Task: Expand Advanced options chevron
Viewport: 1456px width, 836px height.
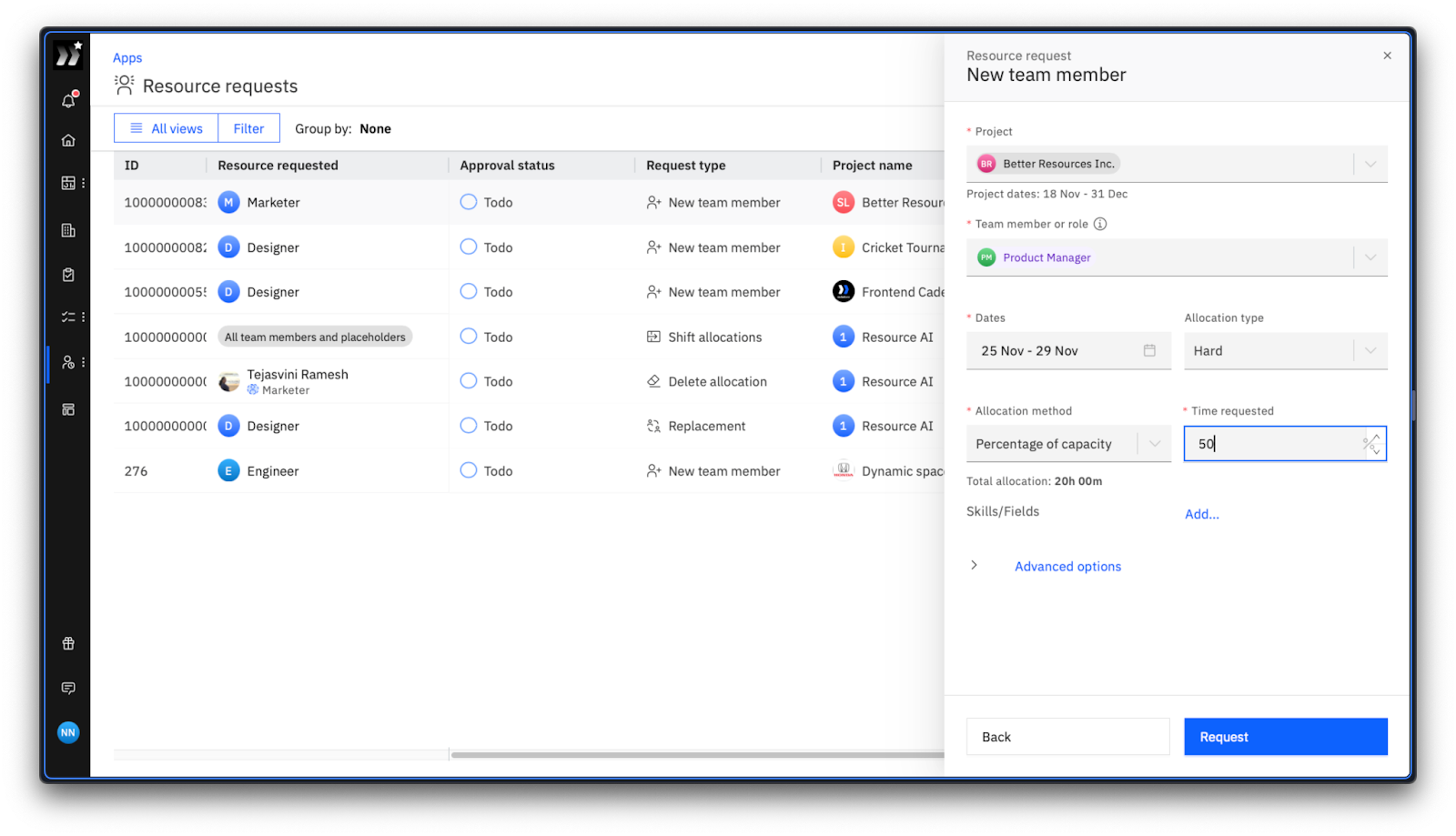Action: (974, 565)
